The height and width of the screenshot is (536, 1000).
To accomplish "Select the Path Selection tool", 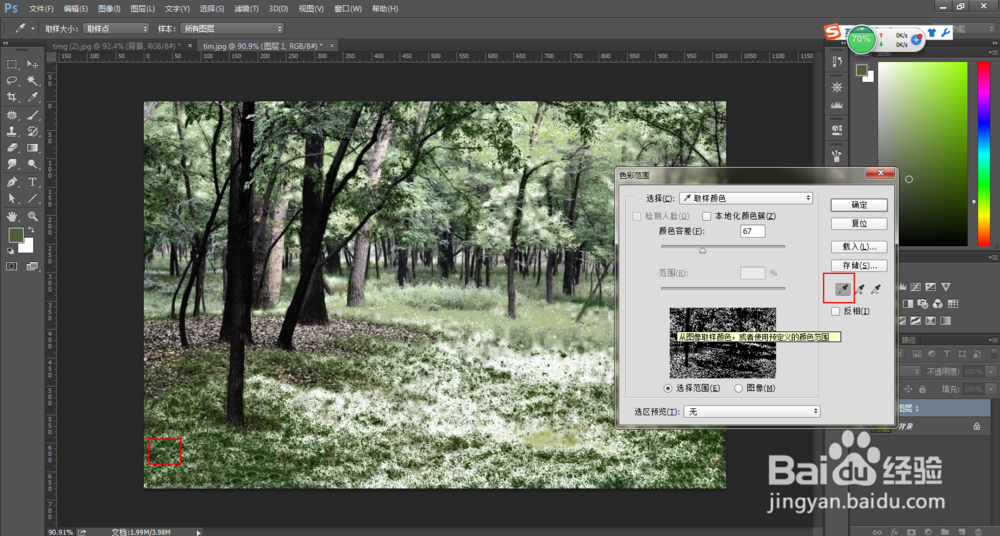I will (x=12, y=198).
